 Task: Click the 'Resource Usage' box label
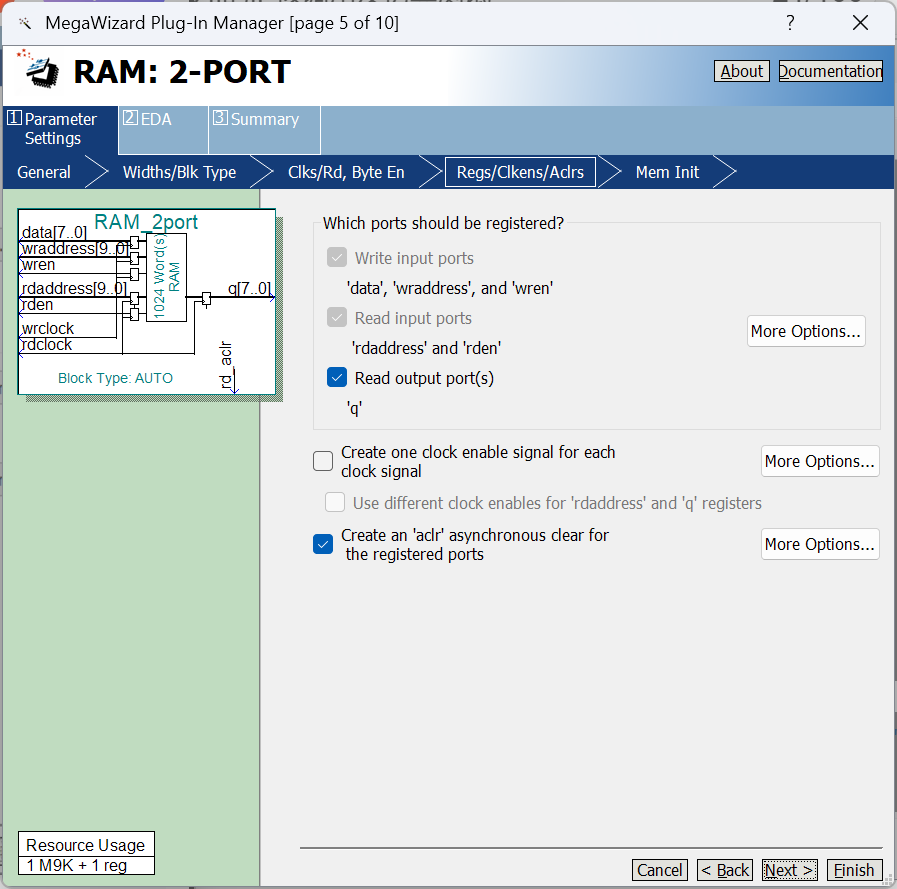(86, 845)
